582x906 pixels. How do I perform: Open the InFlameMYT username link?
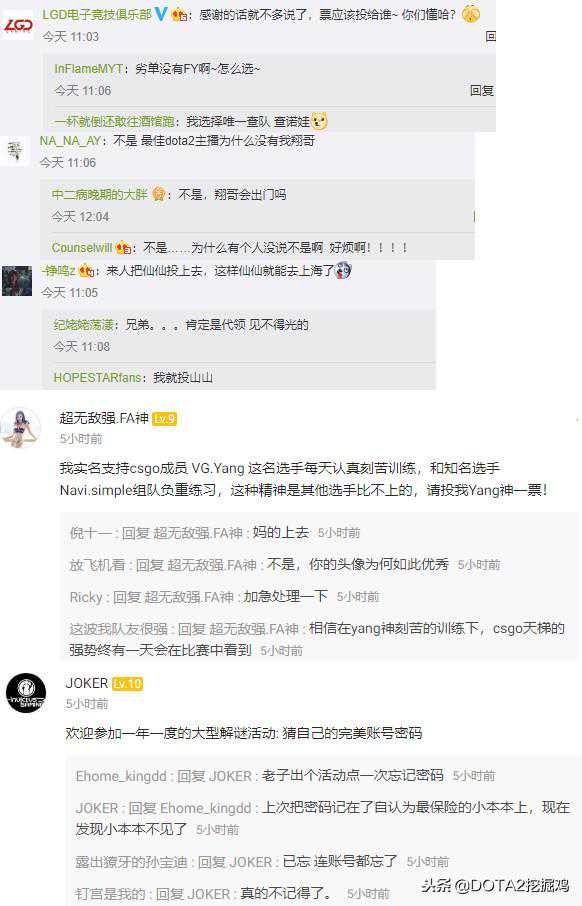point(88,69)
